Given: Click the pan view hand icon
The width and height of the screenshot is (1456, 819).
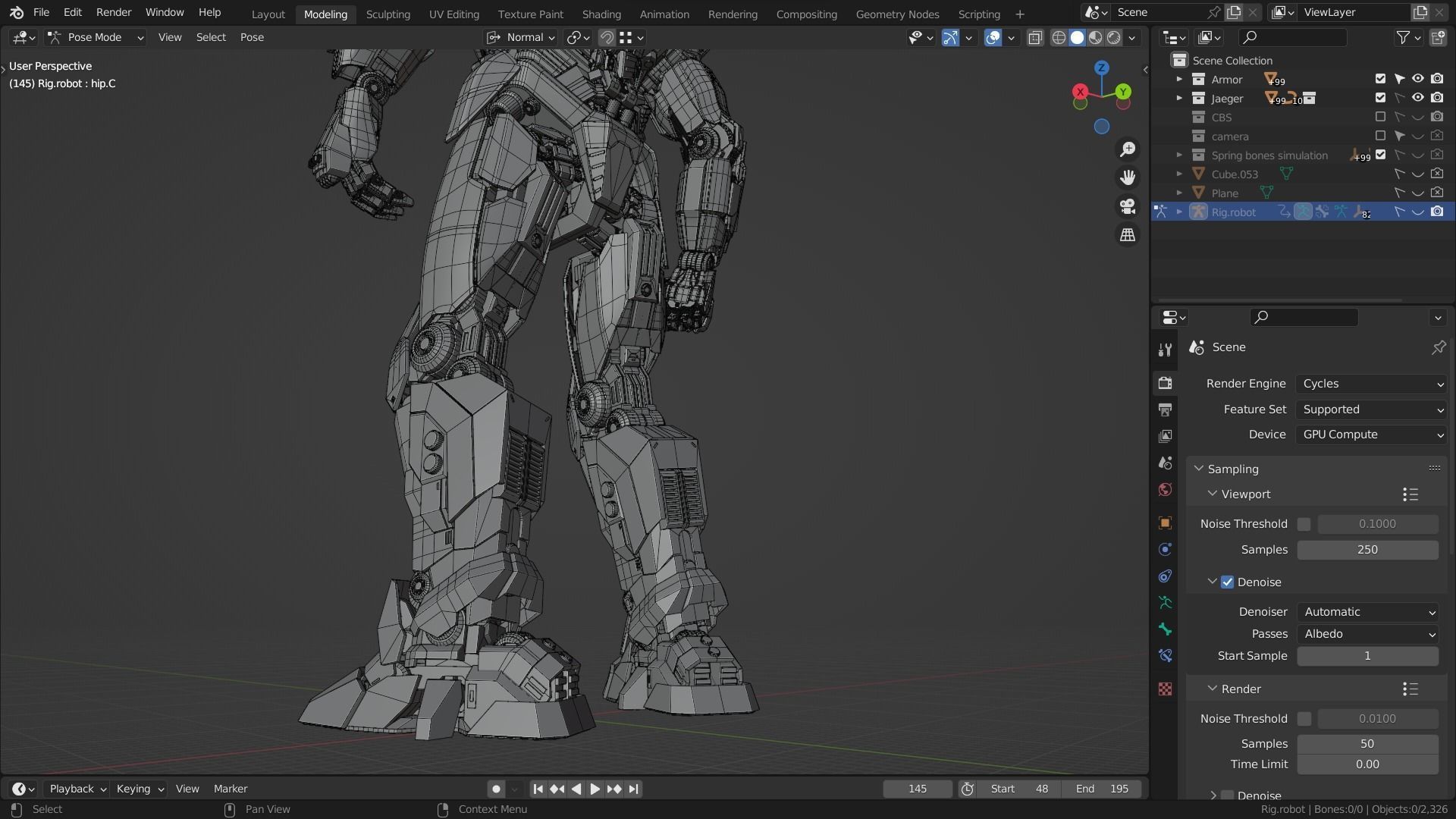Looking at the screenshot, I should tap(1128, 177).
